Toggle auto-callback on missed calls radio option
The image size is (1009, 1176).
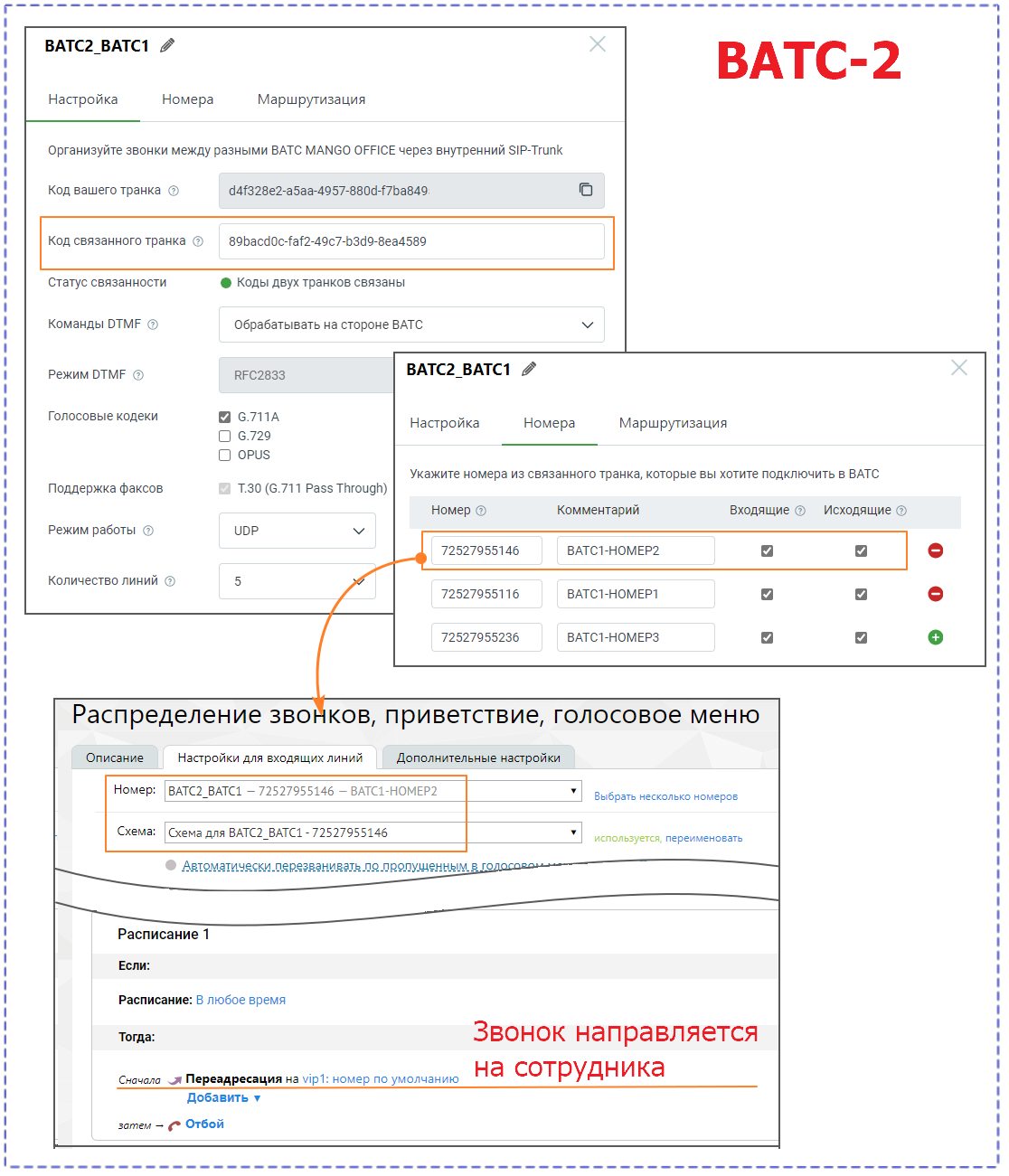pyautogui.click(x=171, y=865)
